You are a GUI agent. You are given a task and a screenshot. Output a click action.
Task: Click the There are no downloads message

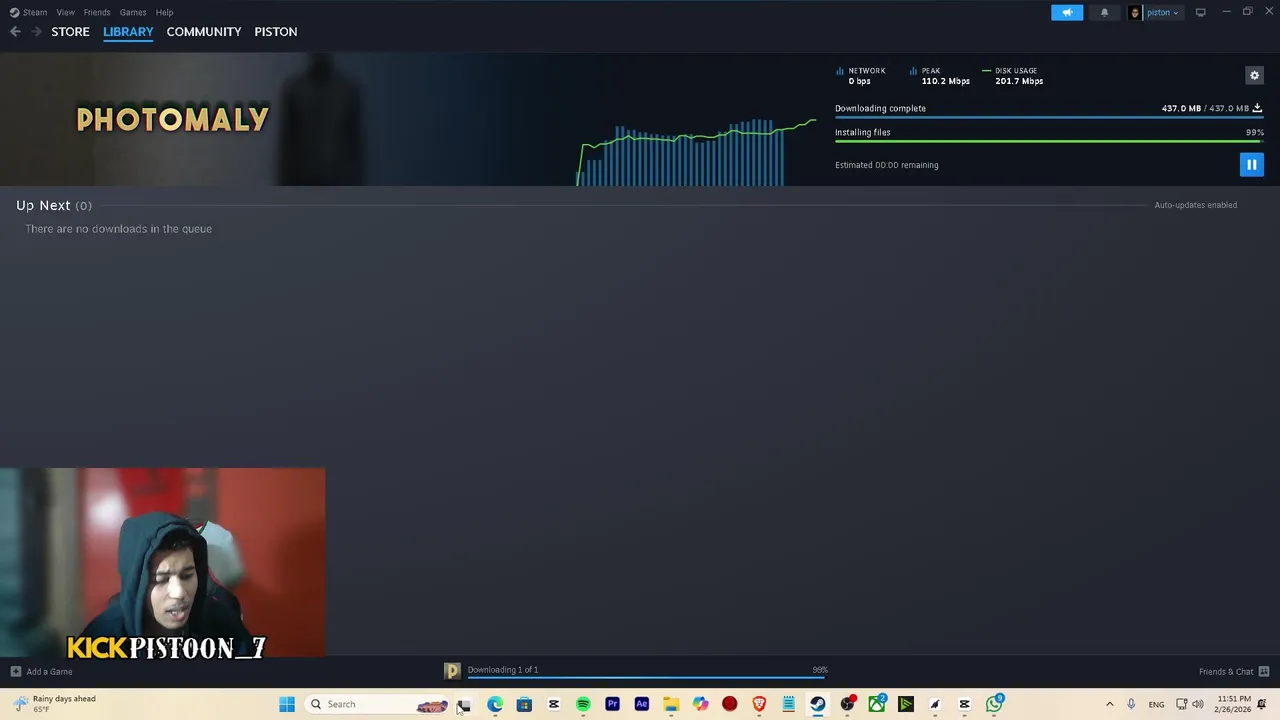(118, 229)
